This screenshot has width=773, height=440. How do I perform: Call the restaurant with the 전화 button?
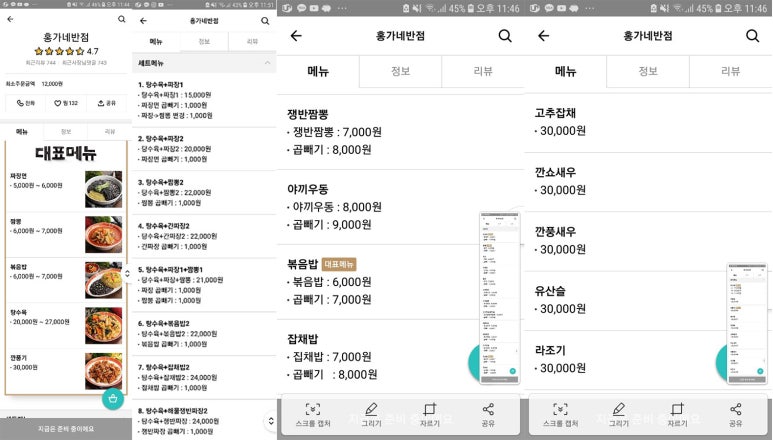26,103
